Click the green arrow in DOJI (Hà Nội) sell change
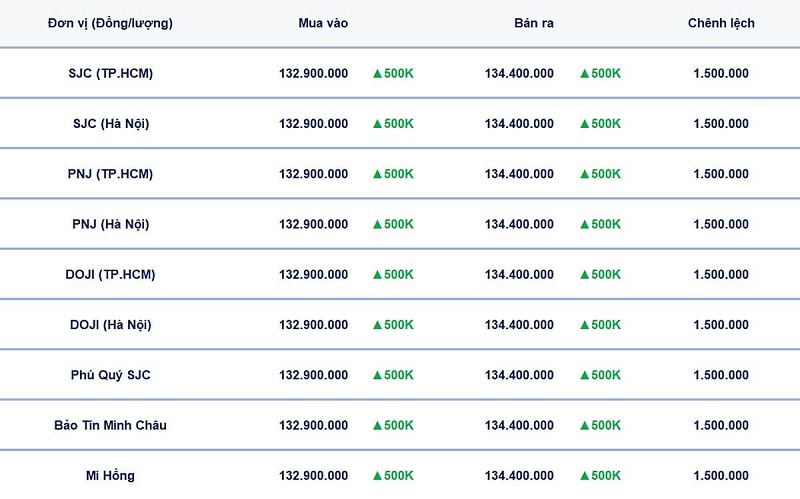800x499 pixels. coord(585,325)
